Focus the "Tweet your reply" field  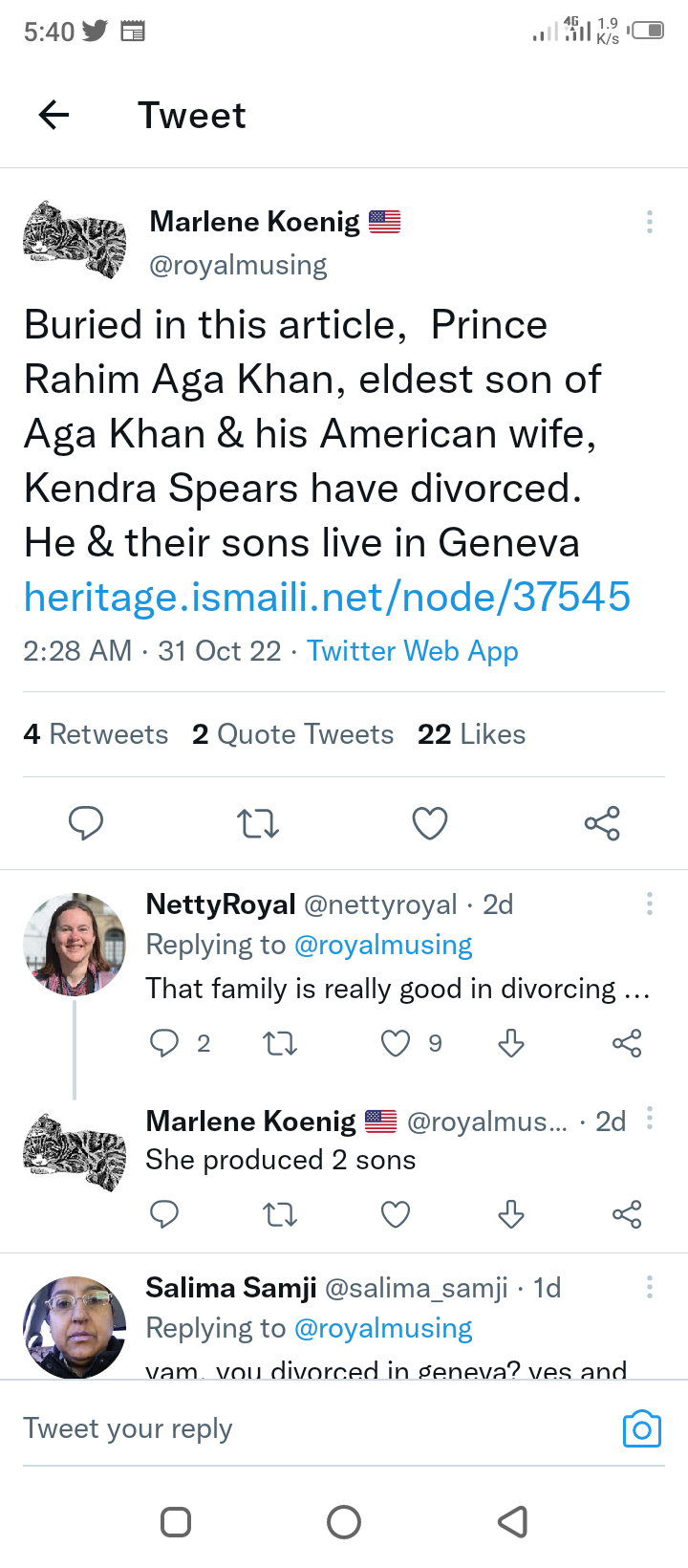(x=287, y=1428)
